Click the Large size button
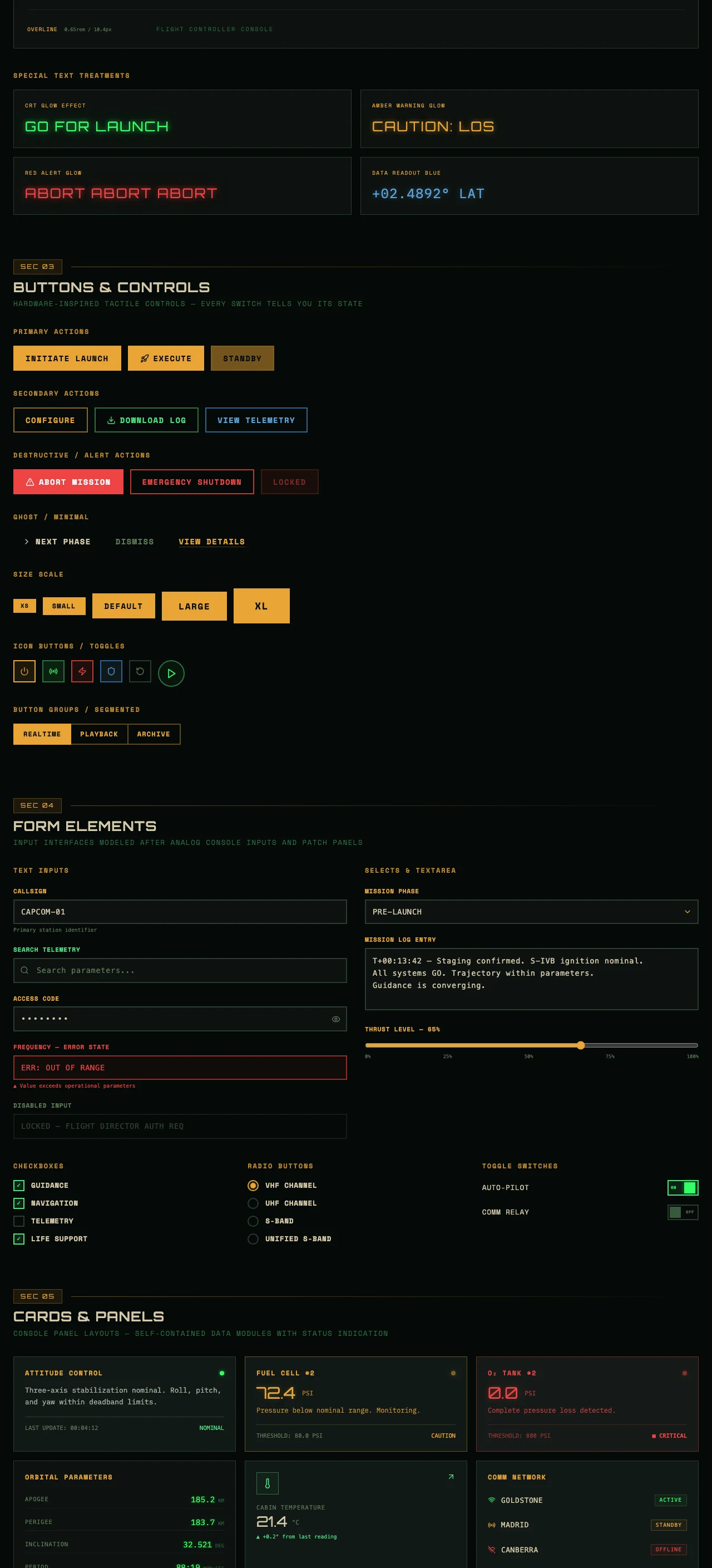 point(194,606)
